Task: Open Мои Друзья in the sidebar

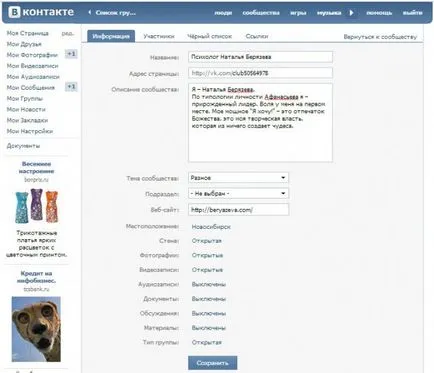Action: point(24,44)
